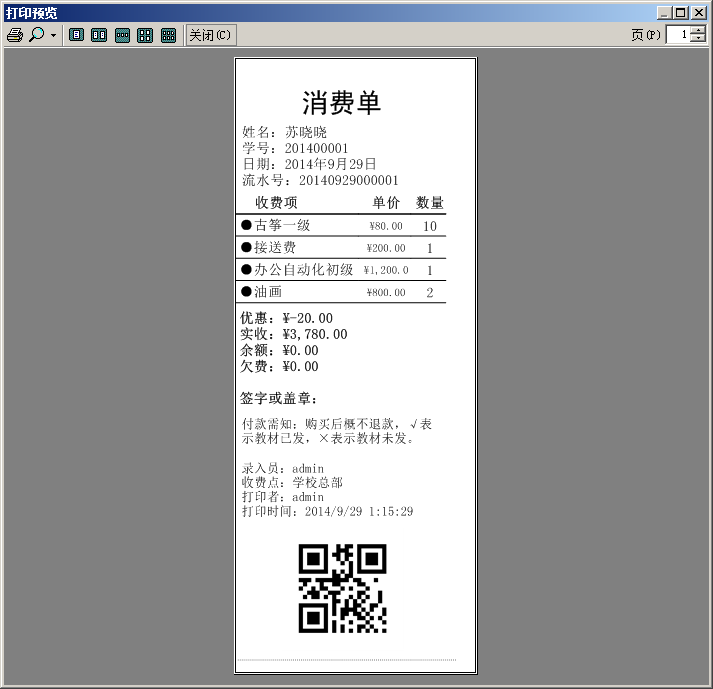Click the 油画 item row
This screenshot has width=713, height=689.
[341, 292]
